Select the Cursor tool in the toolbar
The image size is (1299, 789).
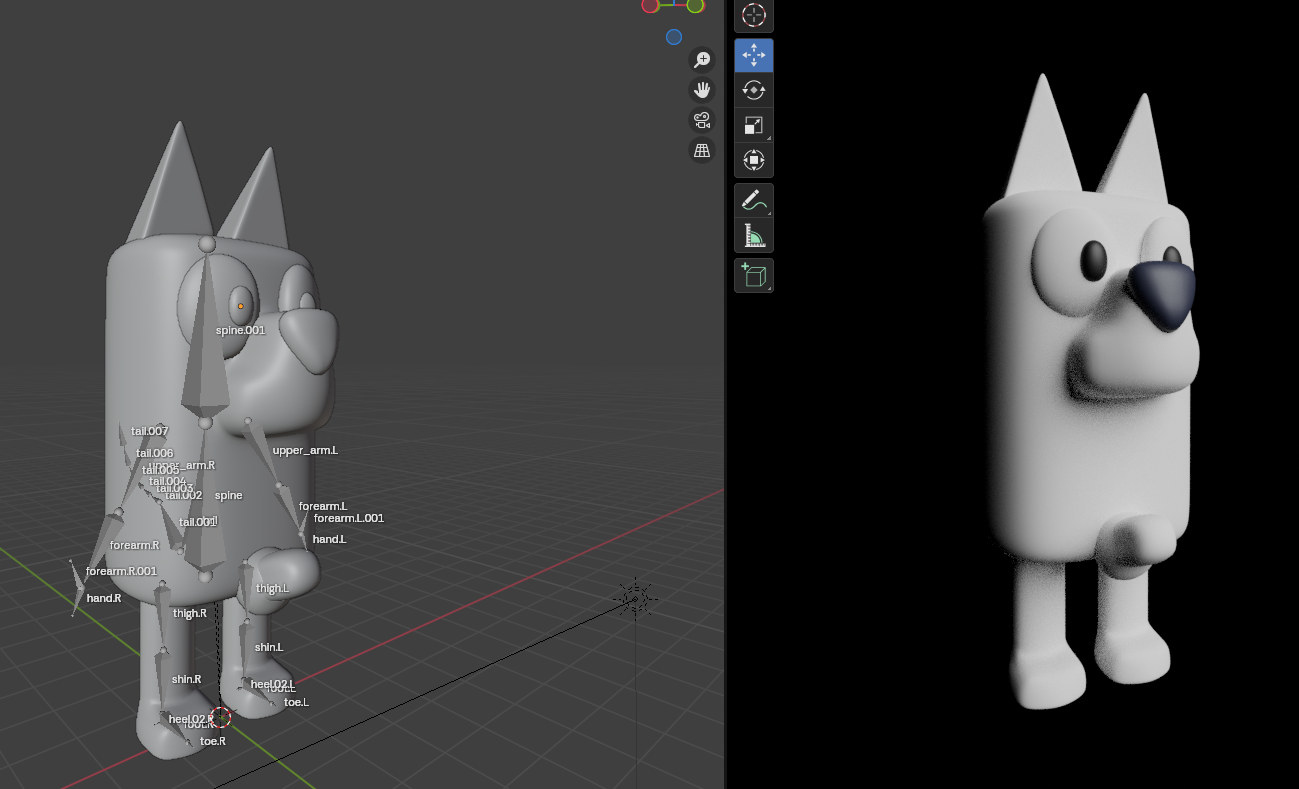point(754,15)
